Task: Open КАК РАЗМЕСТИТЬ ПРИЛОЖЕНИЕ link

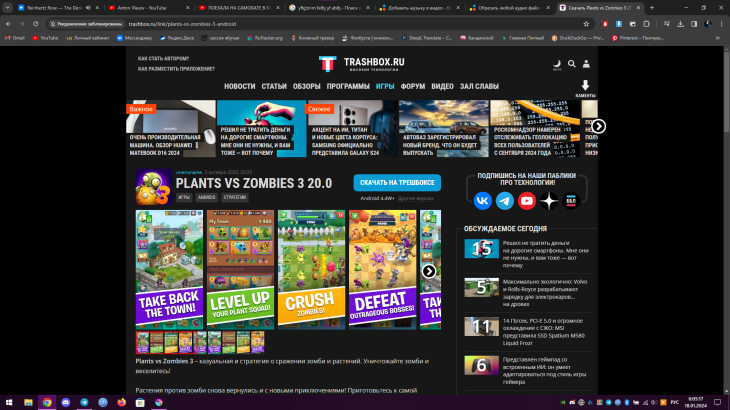Action: tap(176, 69)
